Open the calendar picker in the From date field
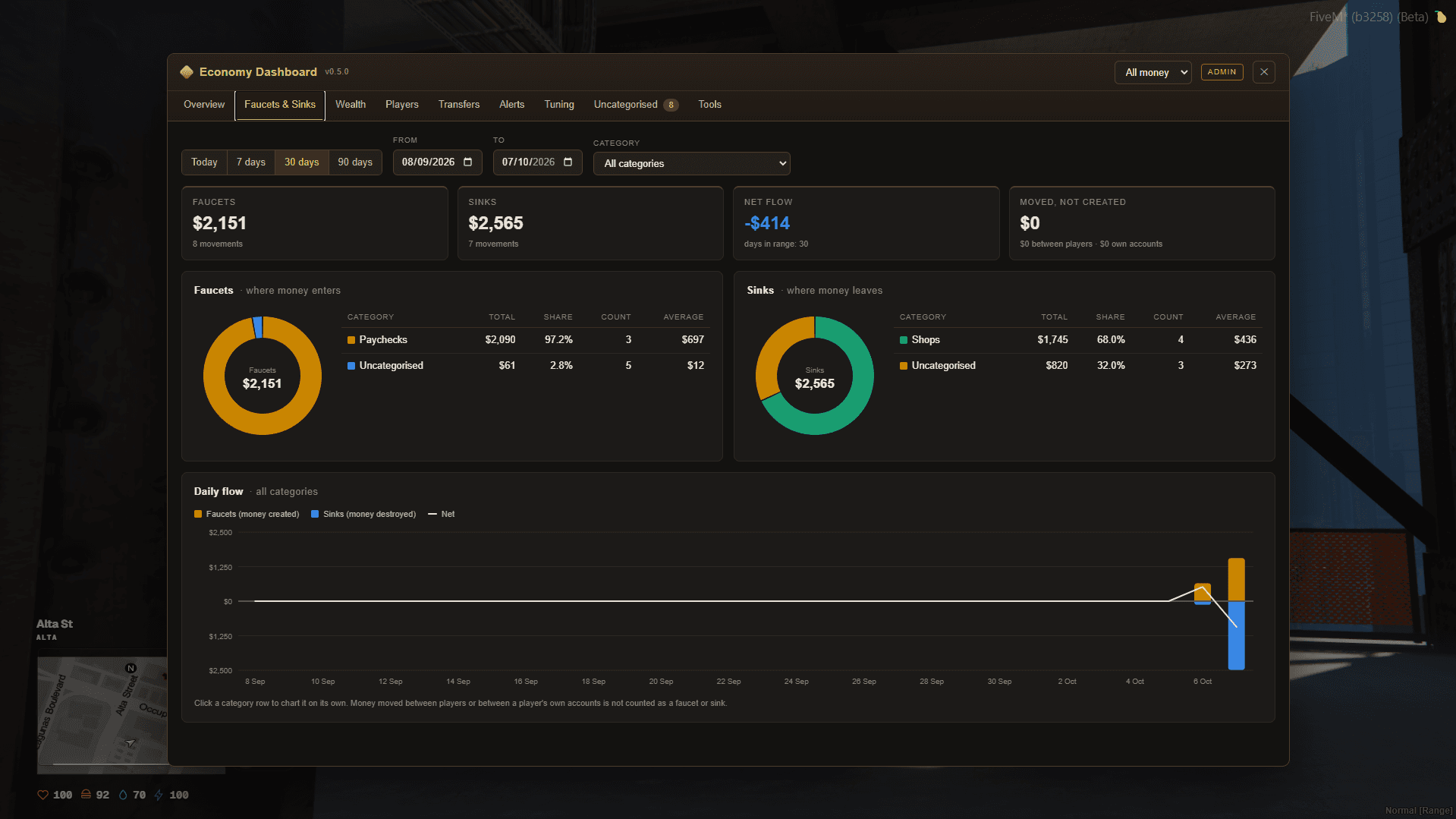Screen dimensions: 1456x819 click(468, 162)
